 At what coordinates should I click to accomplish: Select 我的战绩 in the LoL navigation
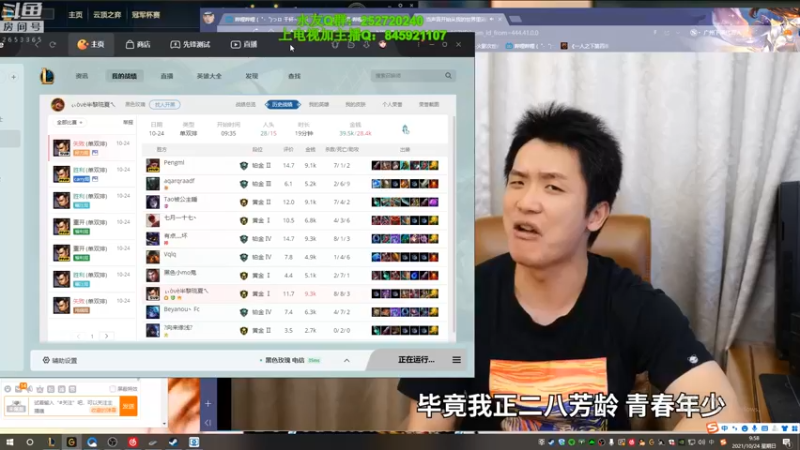(x=124, y=76)
